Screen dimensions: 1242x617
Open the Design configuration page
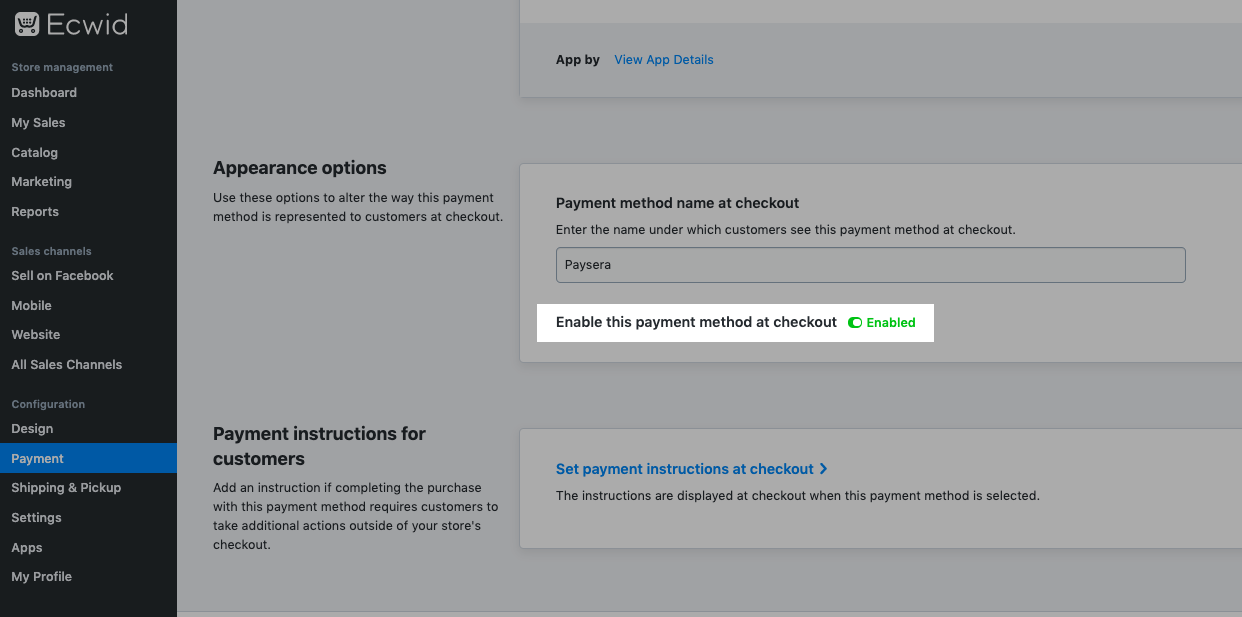tap(30, 428)
